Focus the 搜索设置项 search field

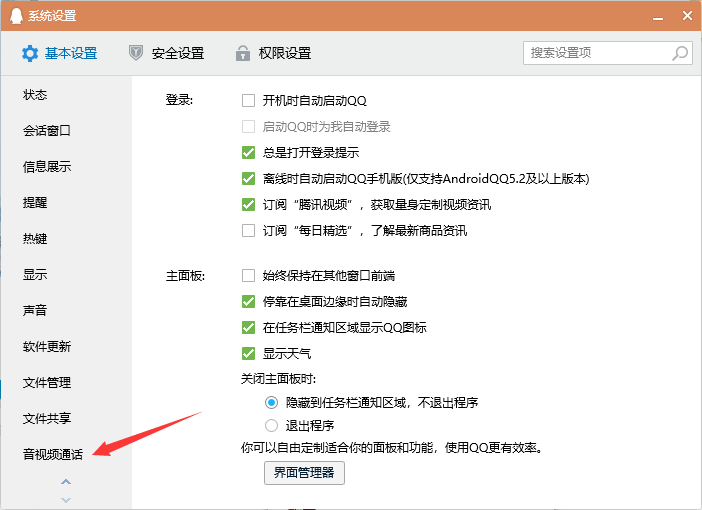pos(608,53)
